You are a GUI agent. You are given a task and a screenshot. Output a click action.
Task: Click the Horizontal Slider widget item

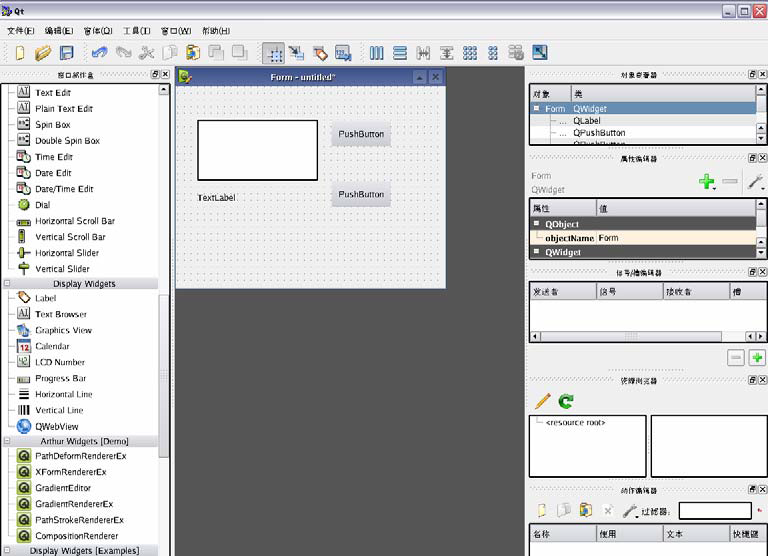[x=67, y=253]
